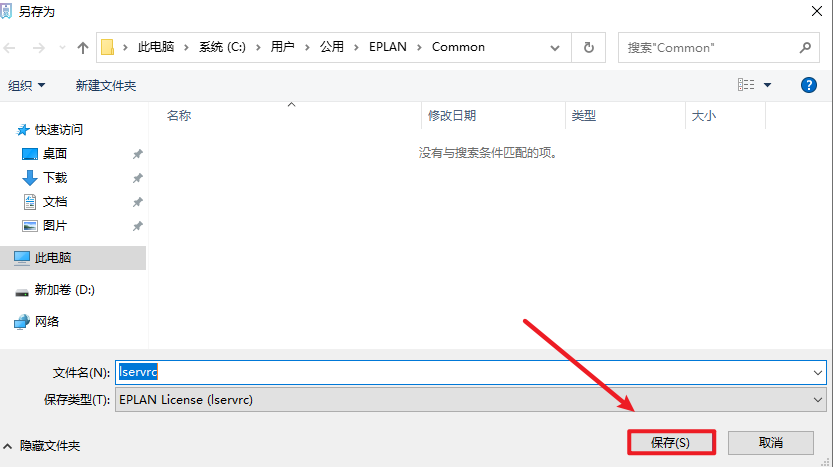
Task: Refresh the Common folder view
Action: click(589, 47)
